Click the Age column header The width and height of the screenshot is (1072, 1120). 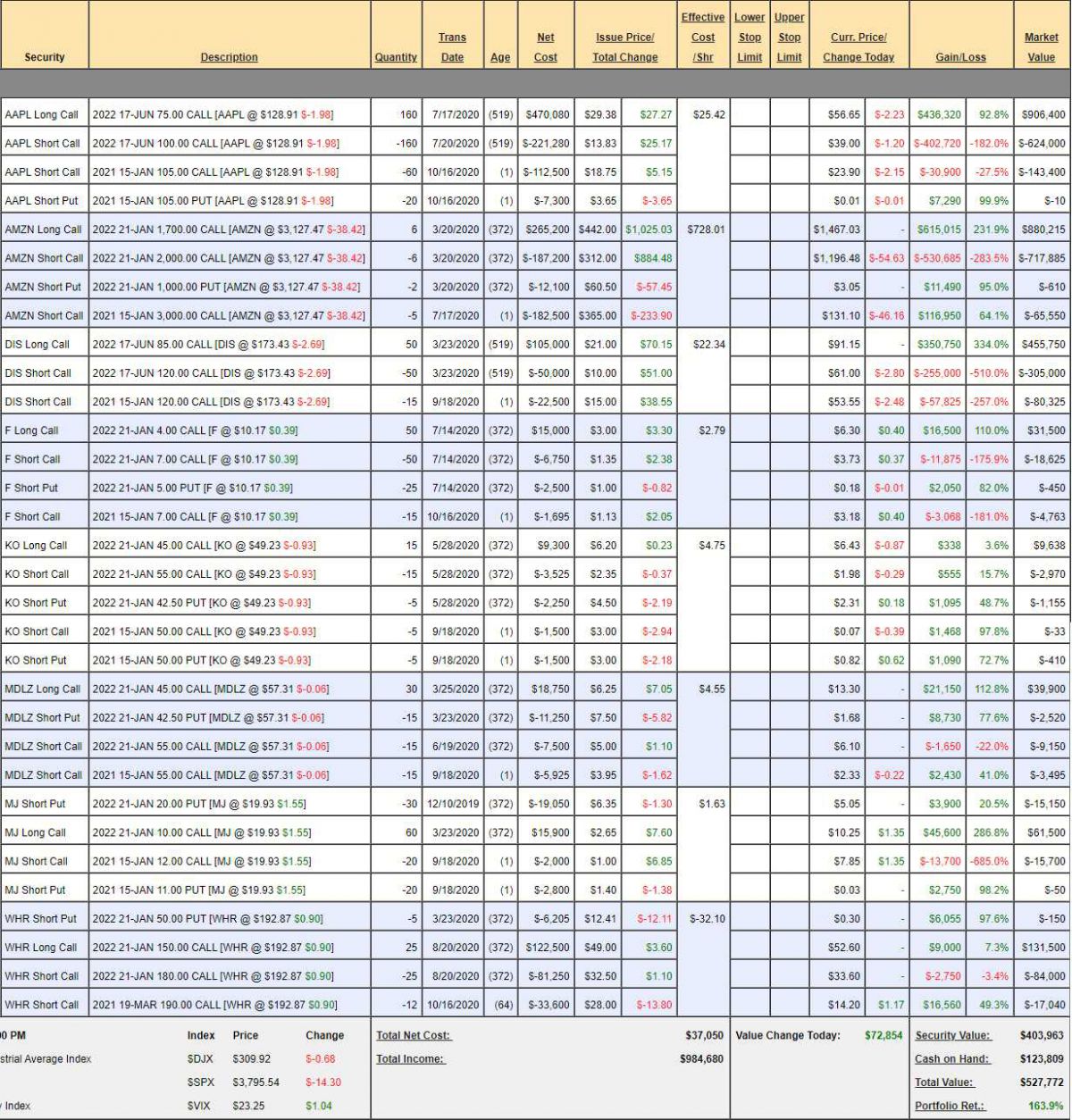pos(500,57)
